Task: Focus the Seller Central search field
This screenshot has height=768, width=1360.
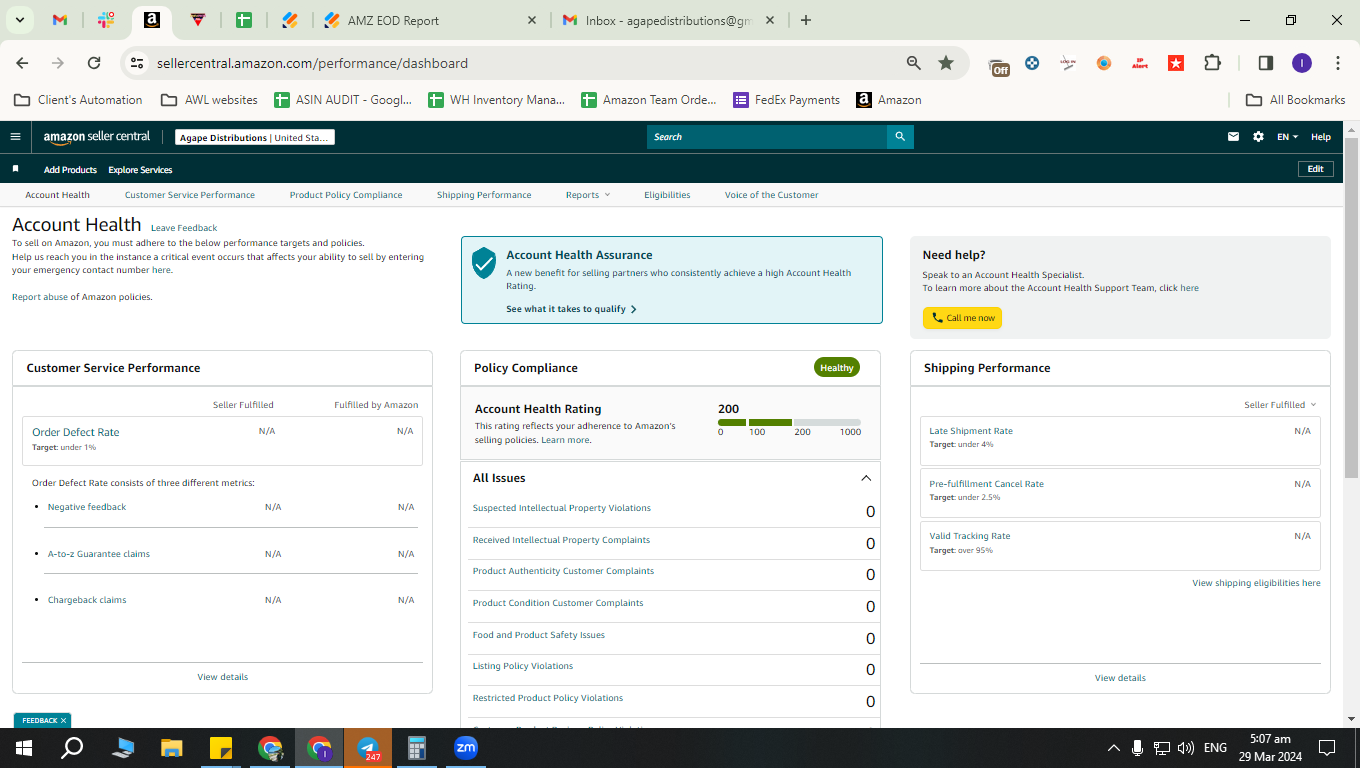Action: (x=767, y=137)
